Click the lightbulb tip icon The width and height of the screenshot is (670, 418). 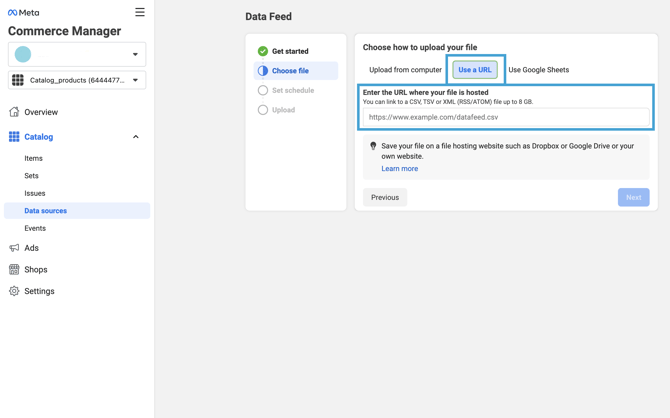point(373,147)
